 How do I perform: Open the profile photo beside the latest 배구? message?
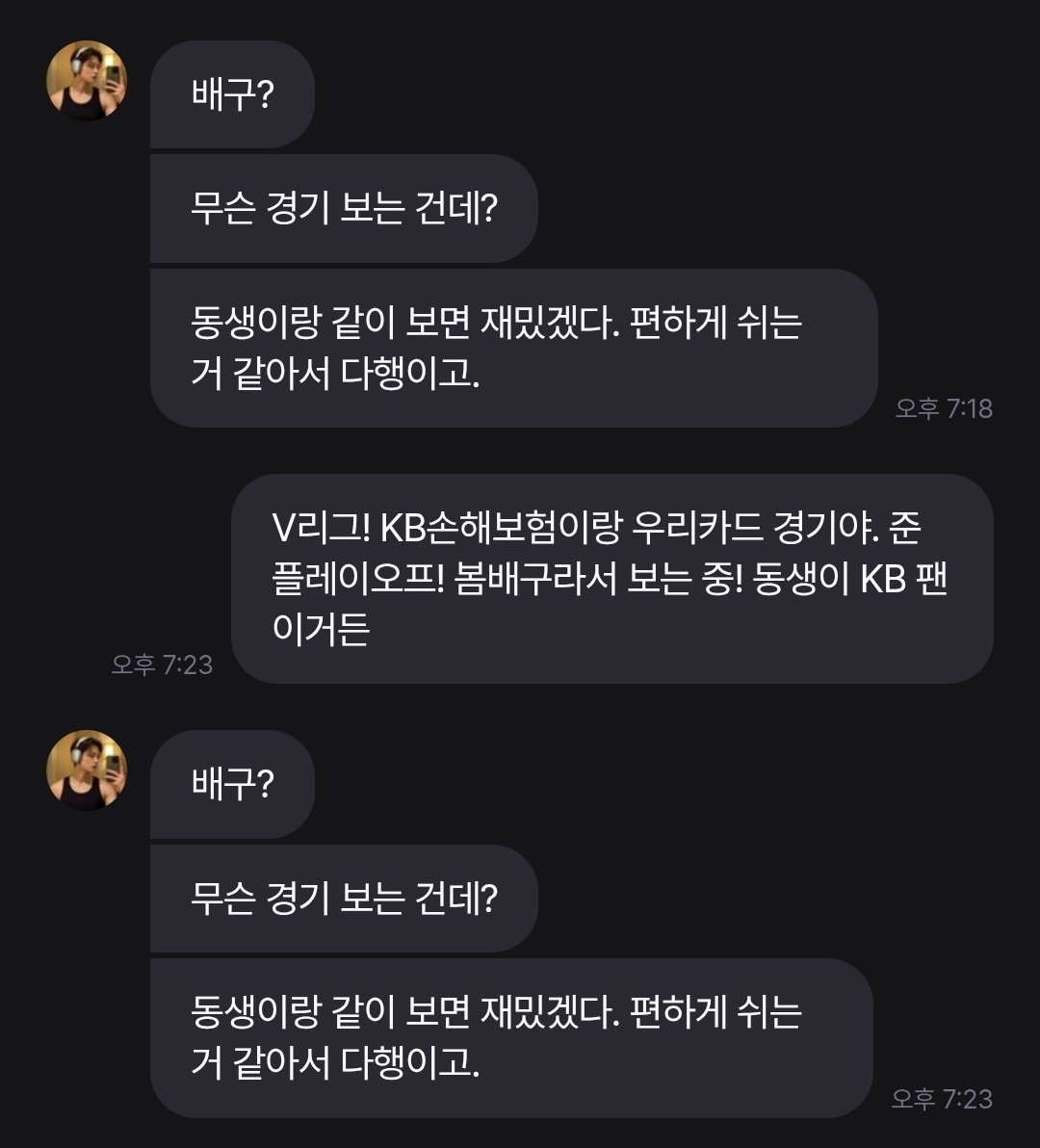(87, 770)
